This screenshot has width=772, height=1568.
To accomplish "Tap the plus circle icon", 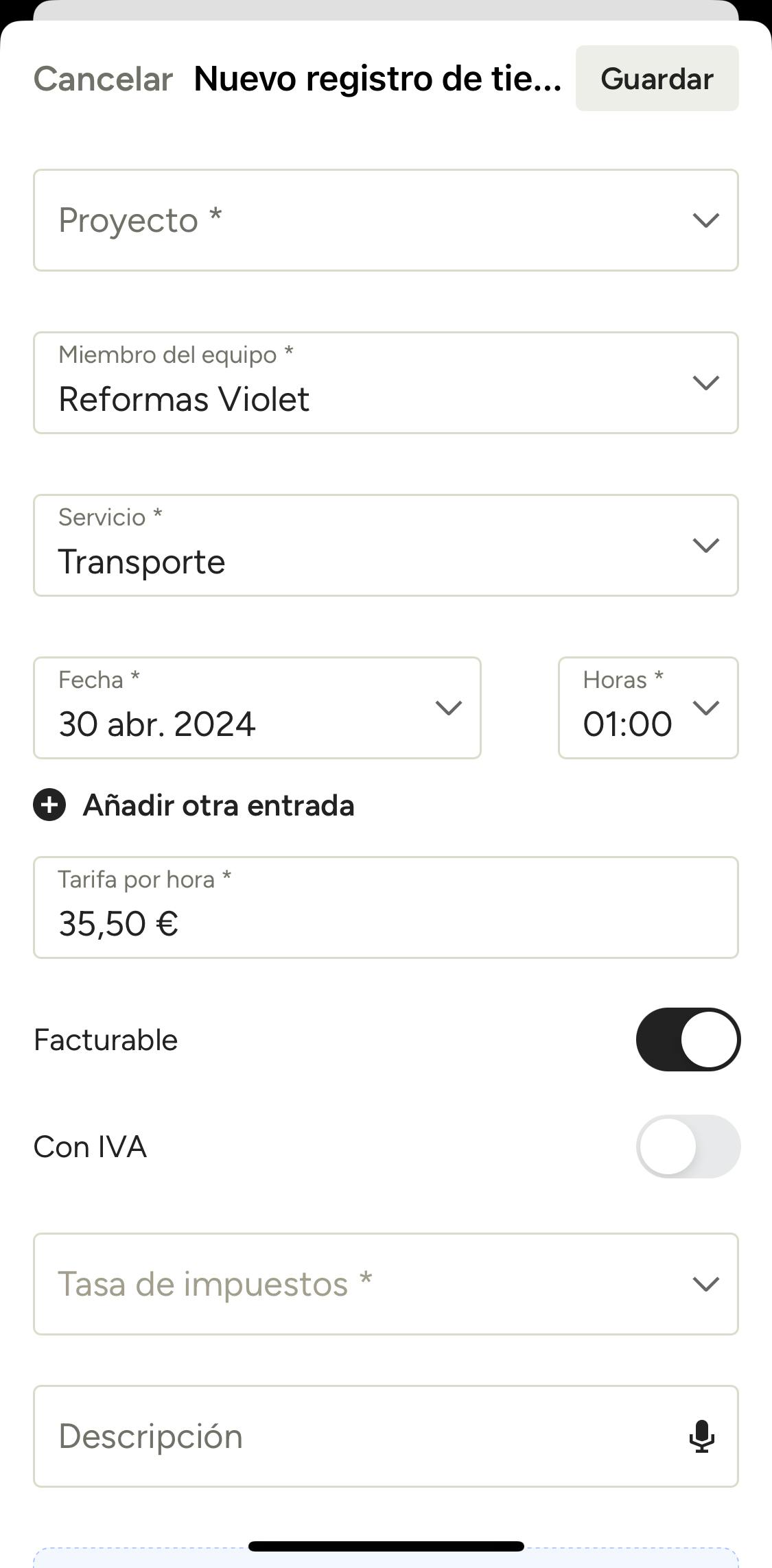I will (49, 805).
